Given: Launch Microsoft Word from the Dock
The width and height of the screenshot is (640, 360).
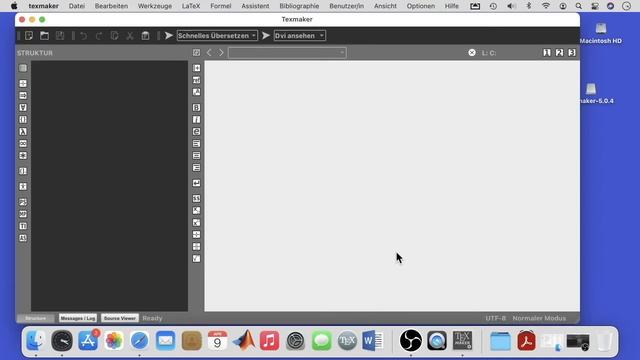Looking at the screenshot, I should tap(372, 340).
